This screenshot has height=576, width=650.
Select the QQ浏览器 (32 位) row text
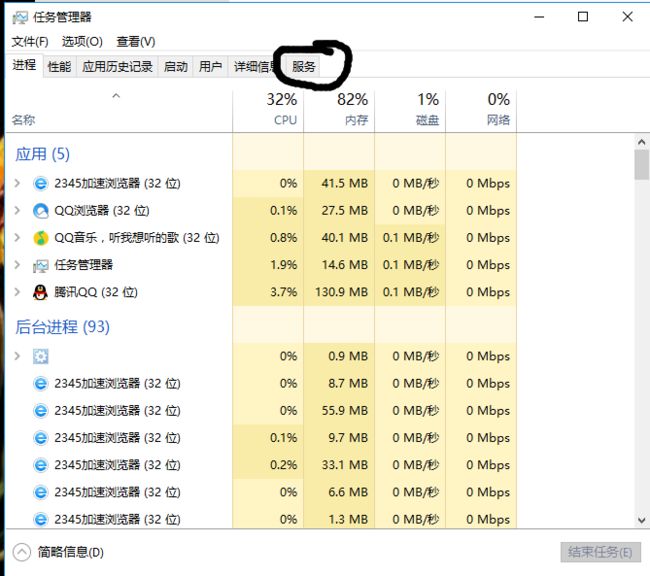(102, 211)
